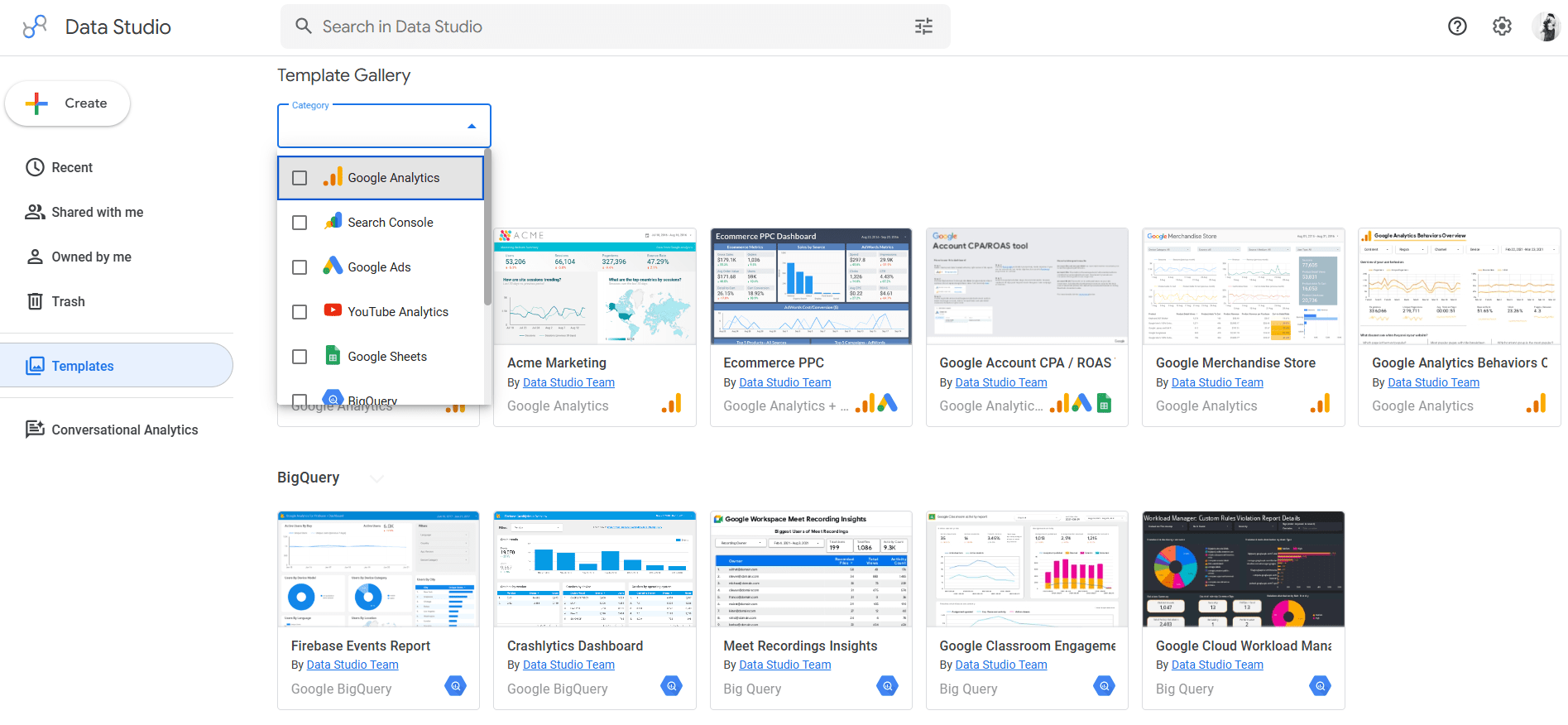1568x725 pixels.
Task: Collapse the BigQuery section chevron
Action: [377, 478]
